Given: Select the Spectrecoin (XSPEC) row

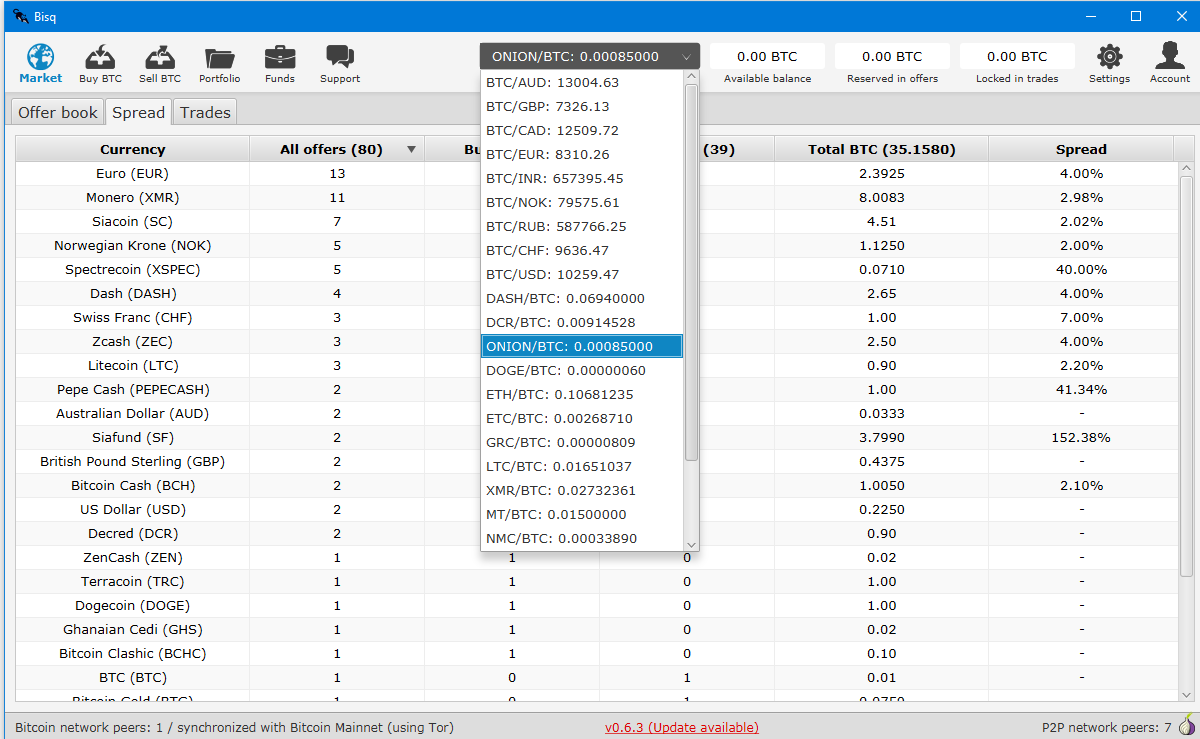Looking at the screenshot, I should [597, 269].
